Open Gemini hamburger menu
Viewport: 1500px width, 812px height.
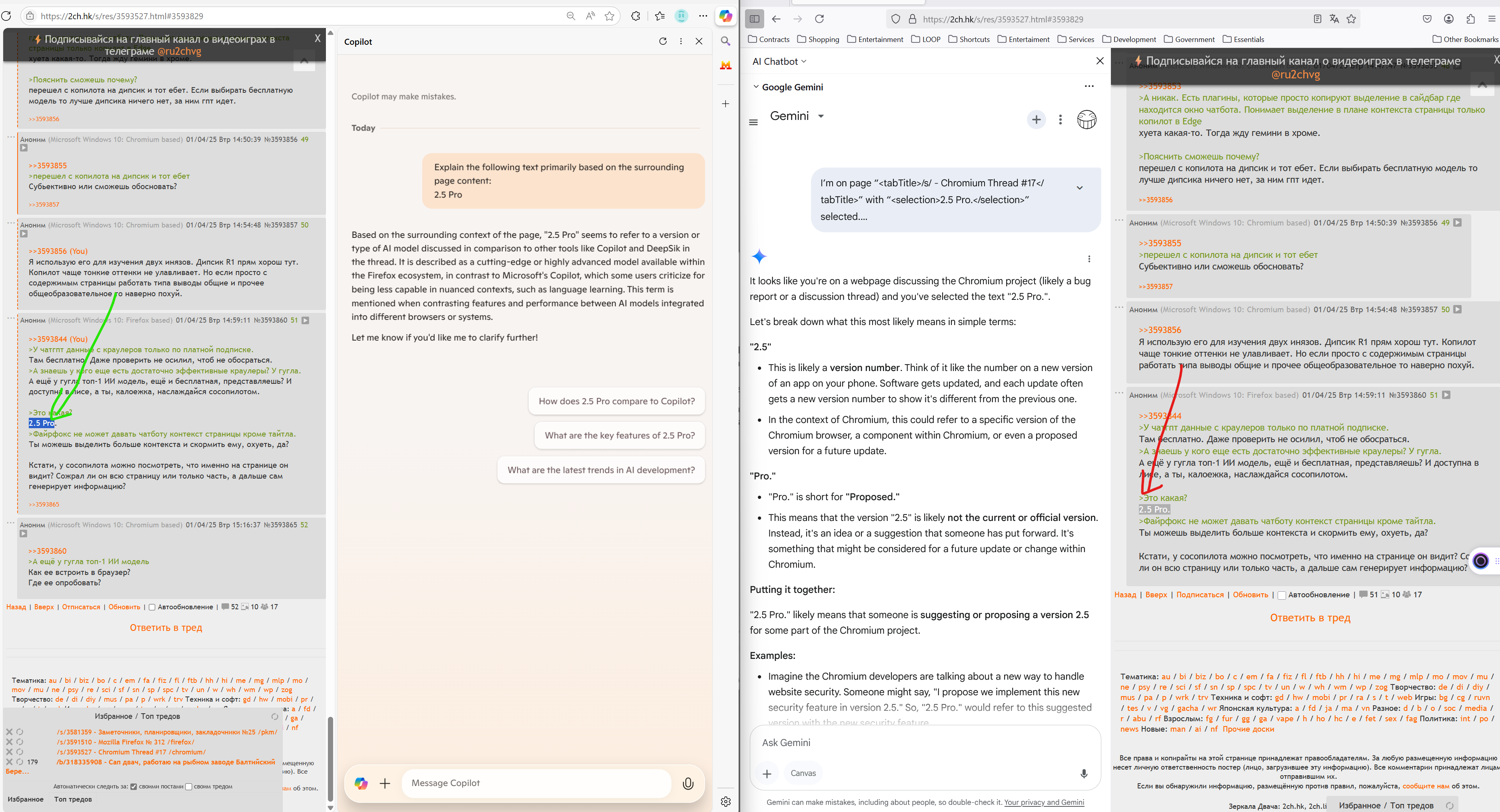[x=753, y=122]
